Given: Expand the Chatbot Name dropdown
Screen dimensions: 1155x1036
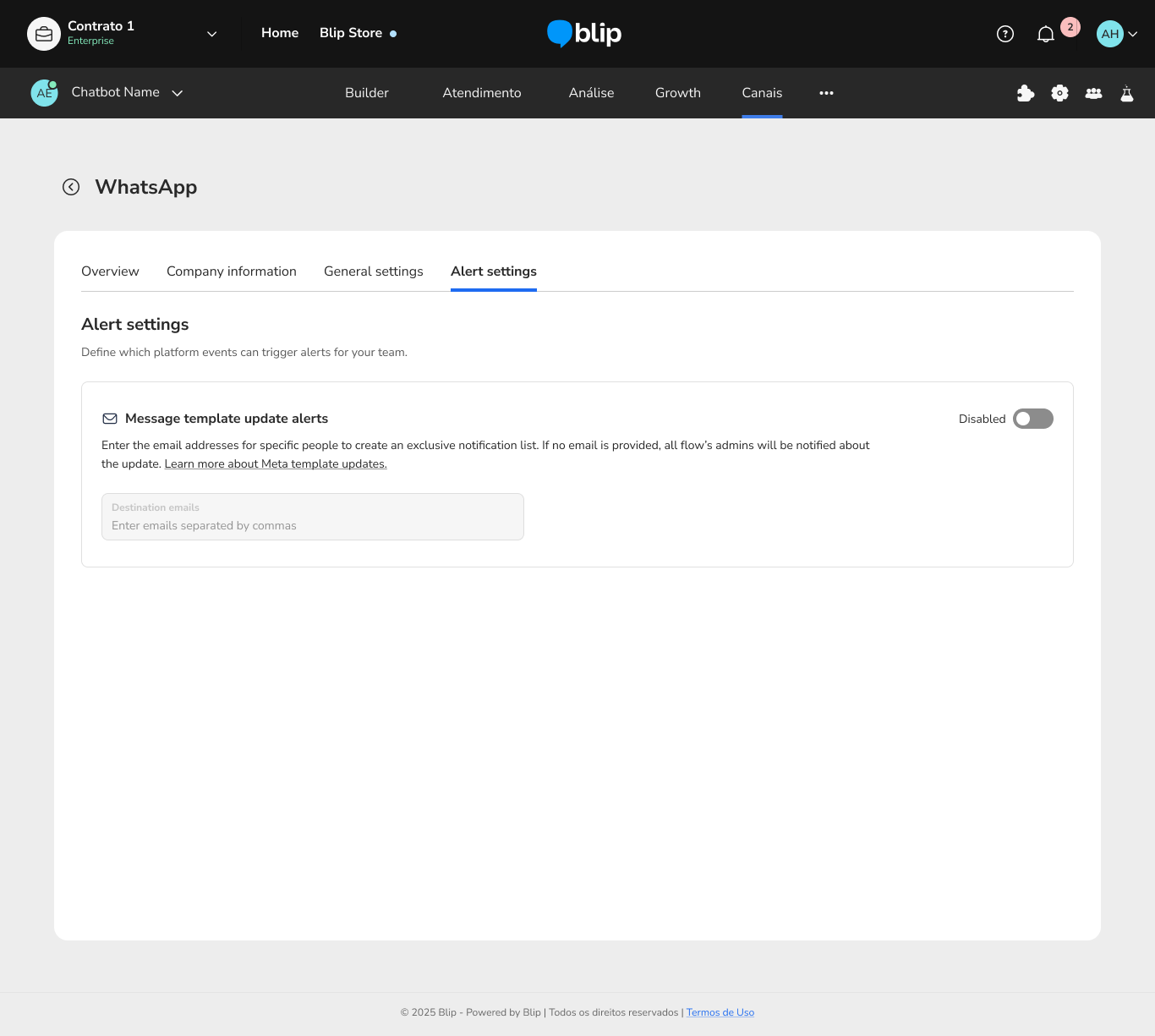Looking at the screenshot, I should (x=178, y=93).
